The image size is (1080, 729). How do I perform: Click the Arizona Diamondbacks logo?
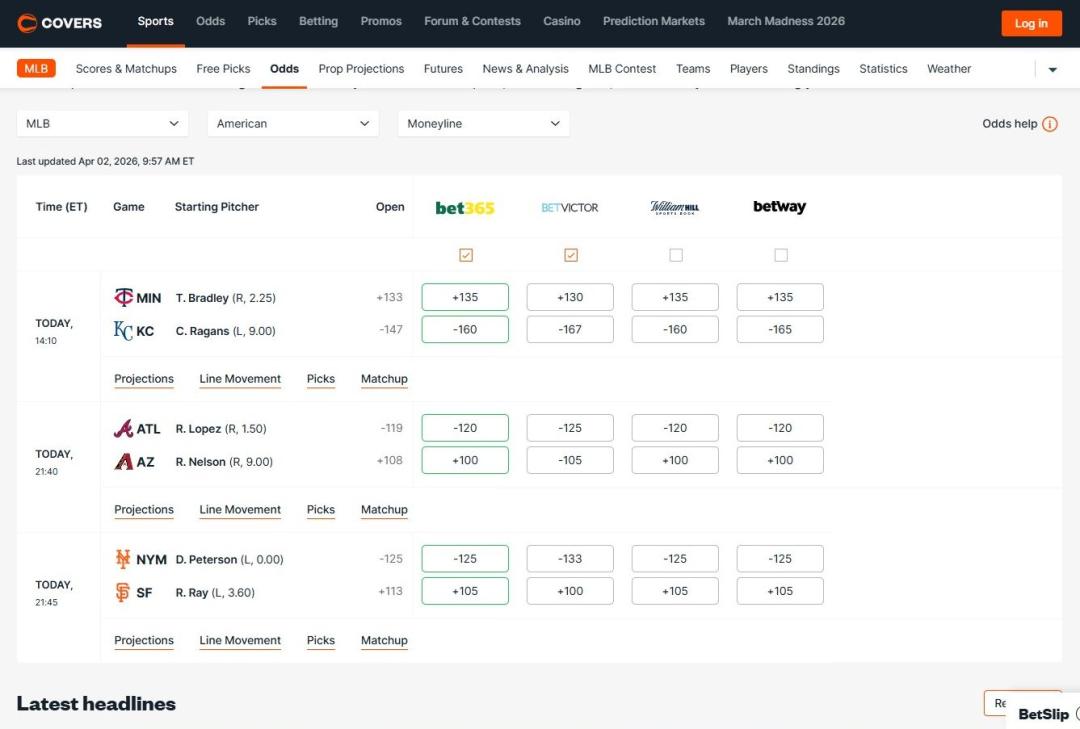(123, 462)
